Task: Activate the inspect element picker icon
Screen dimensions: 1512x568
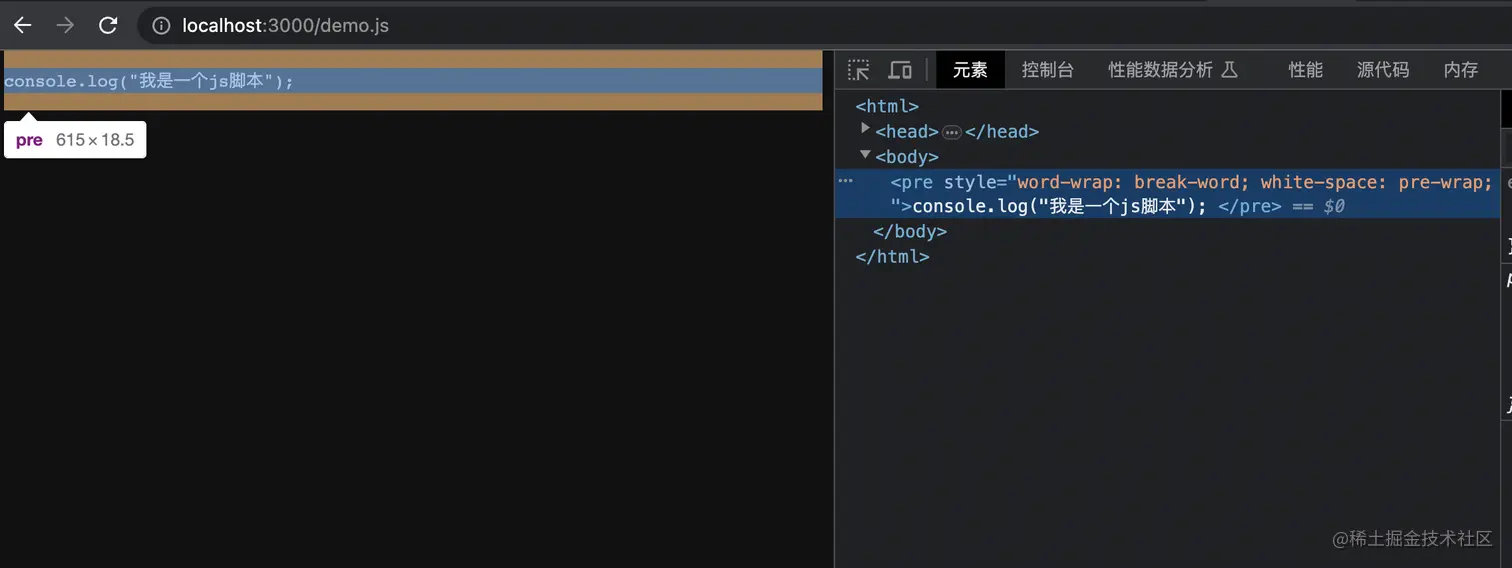Action: tap(859, 70)
